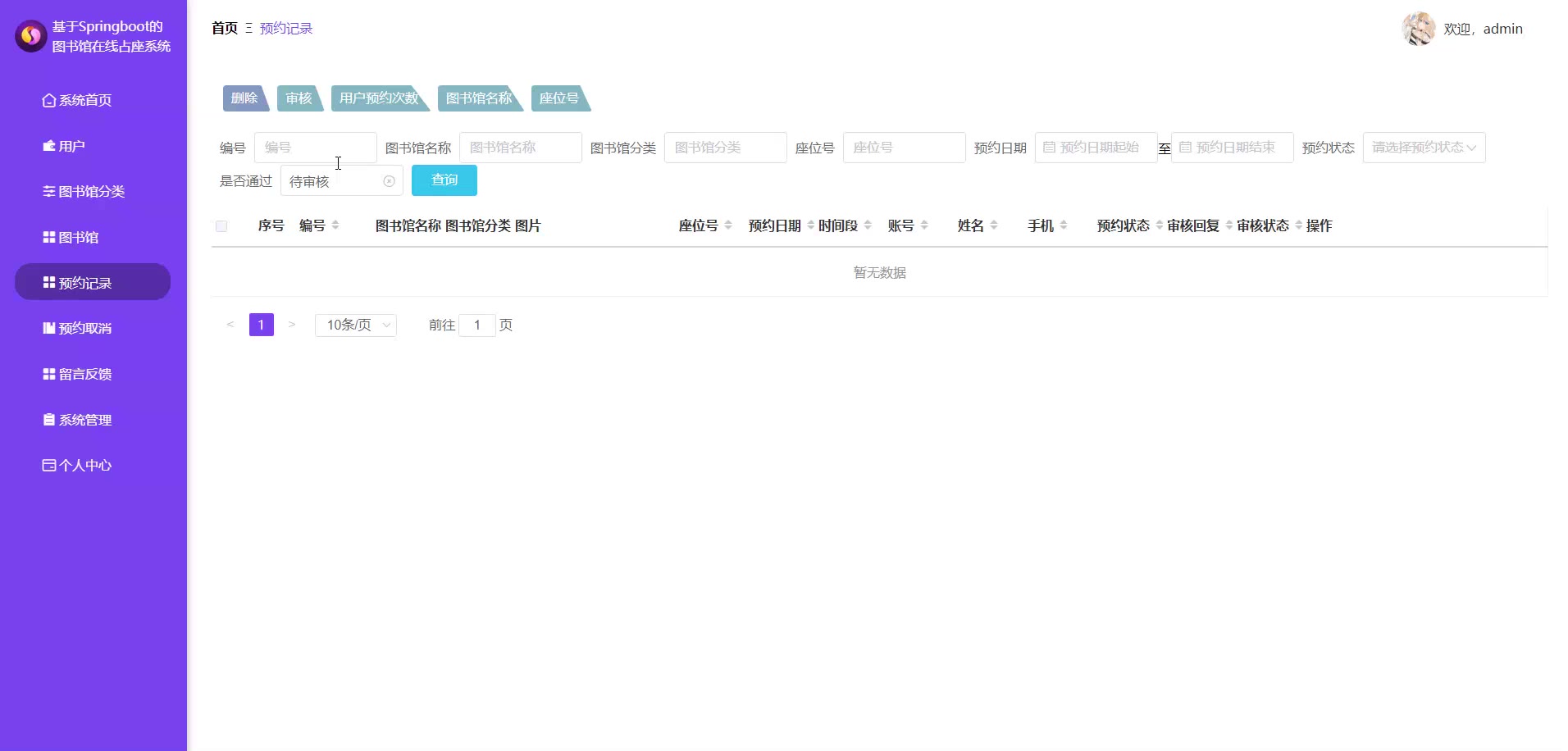
Task: Open the 预约日期结束 date picker
Action: pos(1233,148)
